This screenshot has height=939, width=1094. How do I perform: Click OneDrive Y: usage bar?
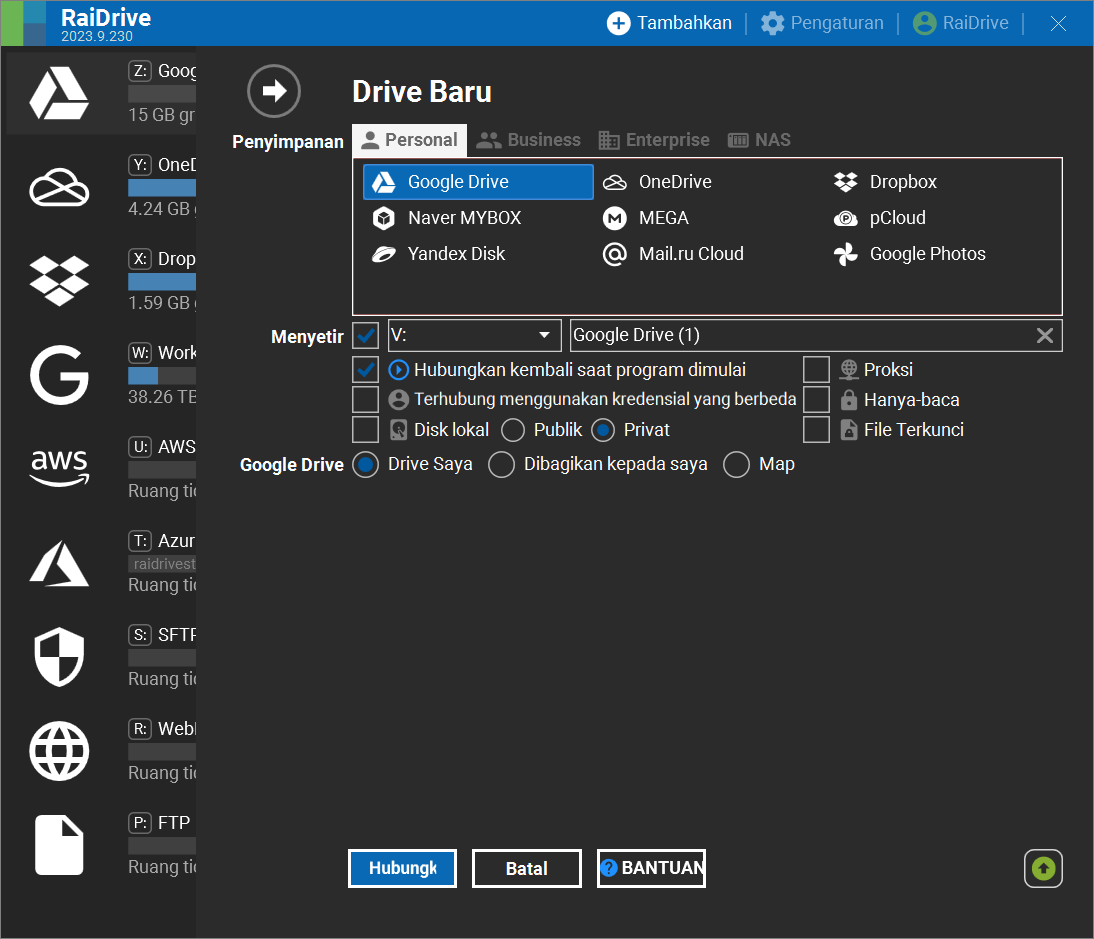162,188
